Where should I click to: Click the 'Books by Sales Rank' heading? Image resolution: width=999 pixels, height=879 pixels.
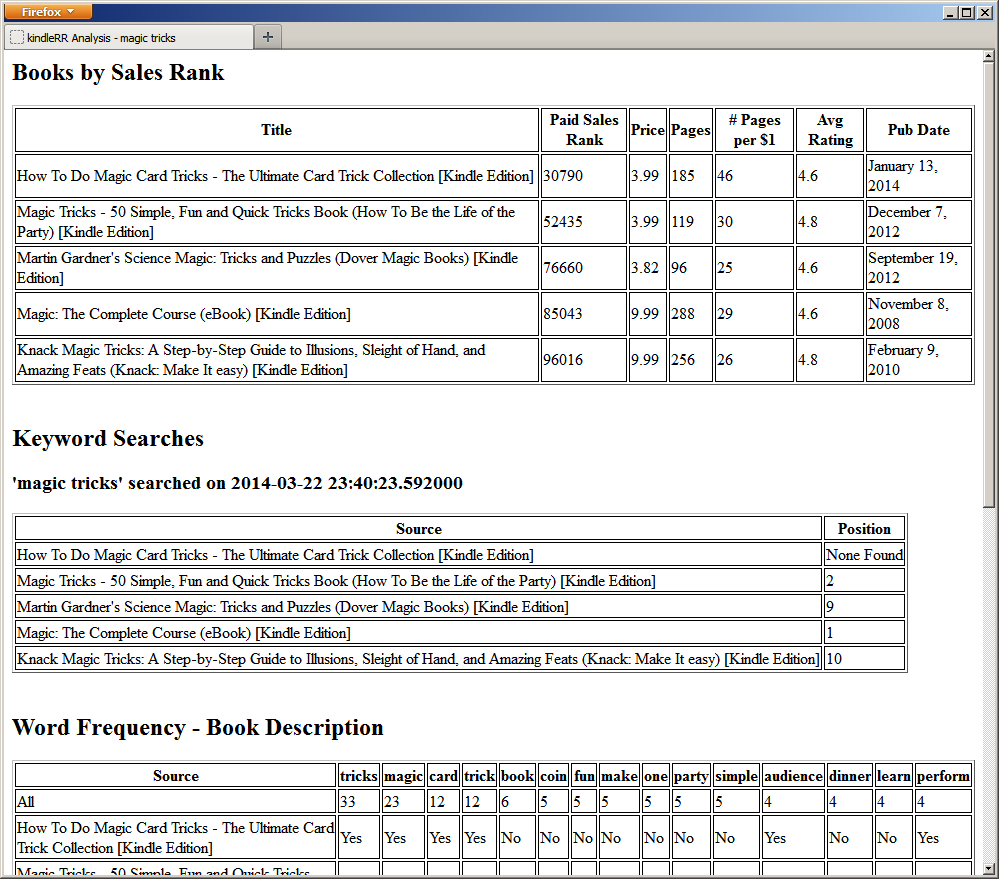point(118,73)
